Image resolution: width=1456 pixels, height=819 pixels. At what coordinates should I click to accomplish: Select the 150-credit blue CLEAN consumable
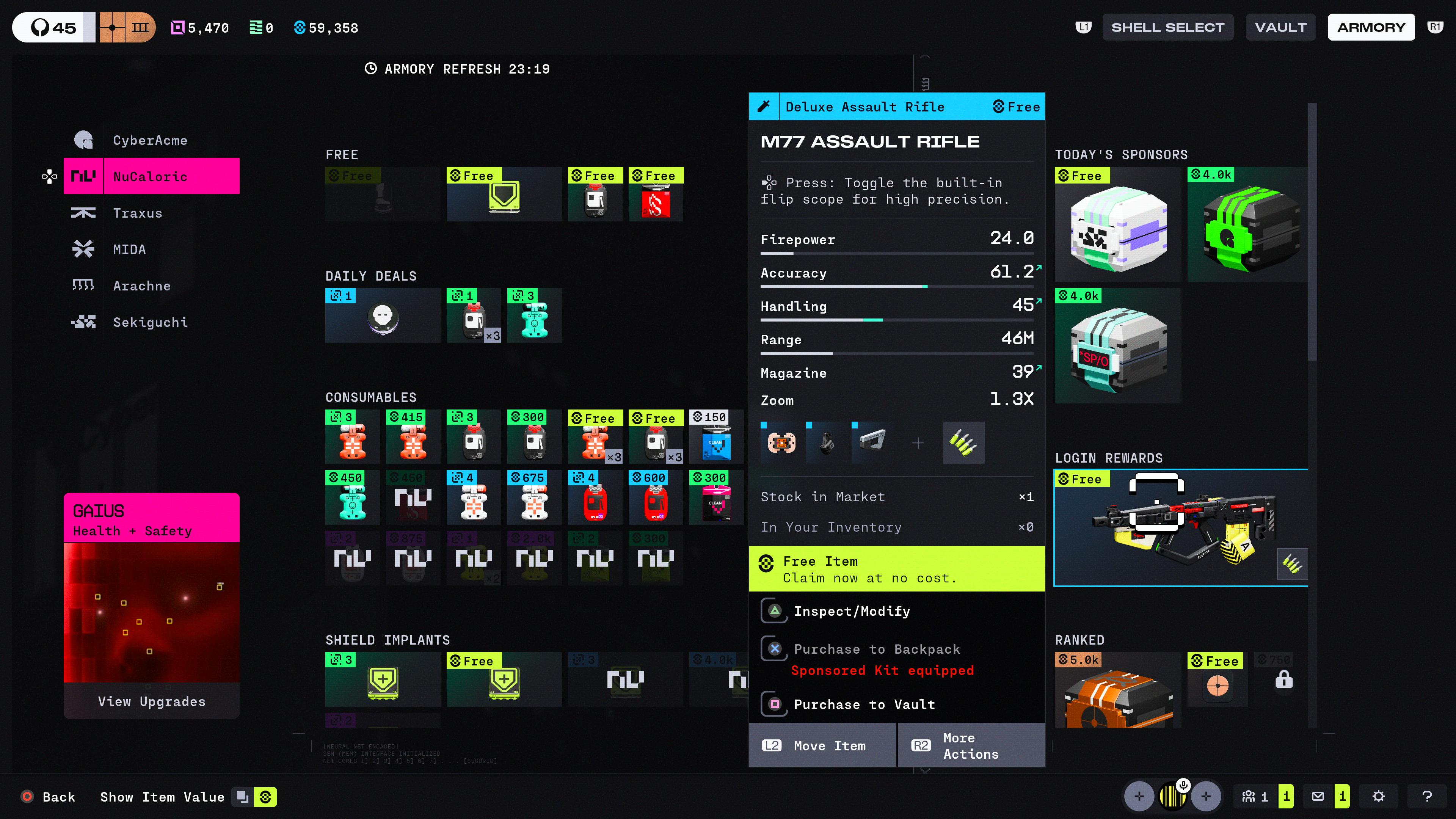[716, 436]
